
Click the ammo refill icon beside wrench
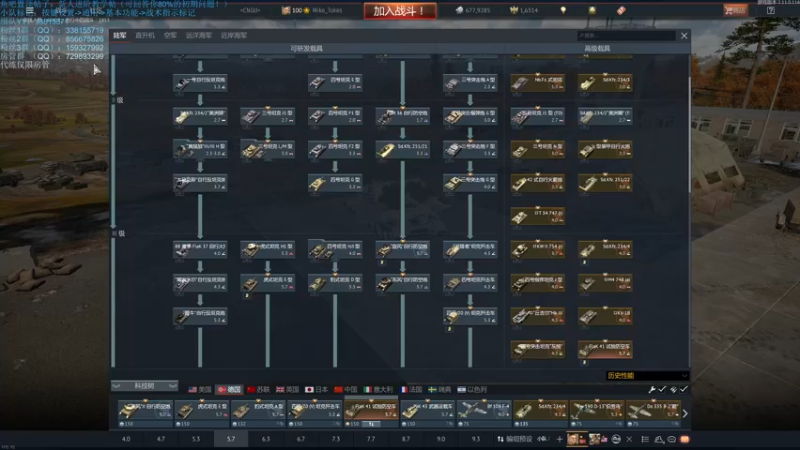[x=673, y=389]
